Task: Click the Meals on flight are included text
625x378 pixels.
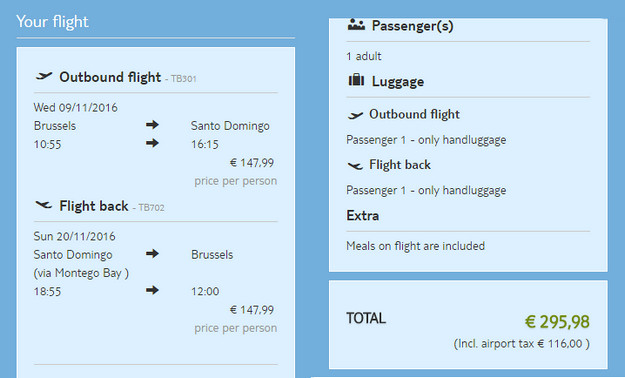Action: (x=415, y=246)
